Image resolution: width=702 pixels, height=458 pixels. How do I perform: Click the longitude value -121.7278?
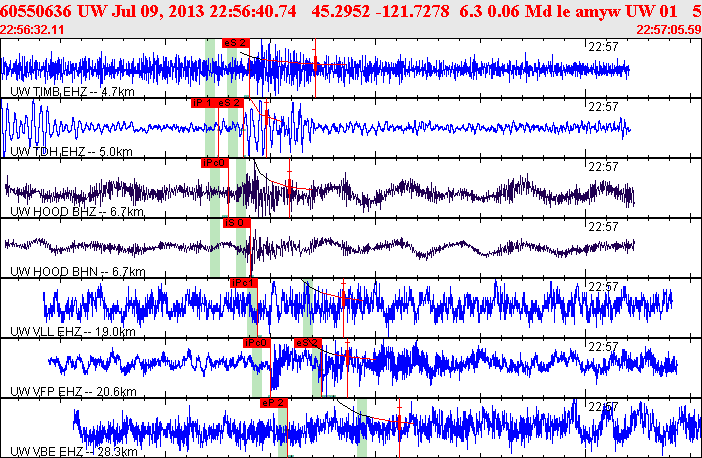click(413, 11)
